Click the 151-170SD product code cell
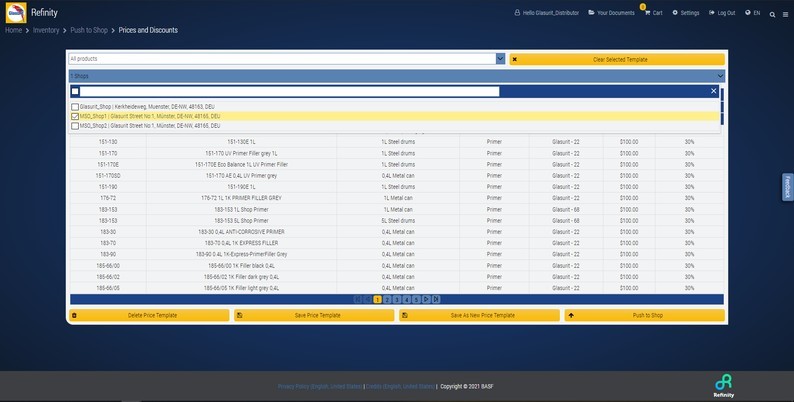The height and width of the screenshot is (402, 794). click(x=108, y=176)
